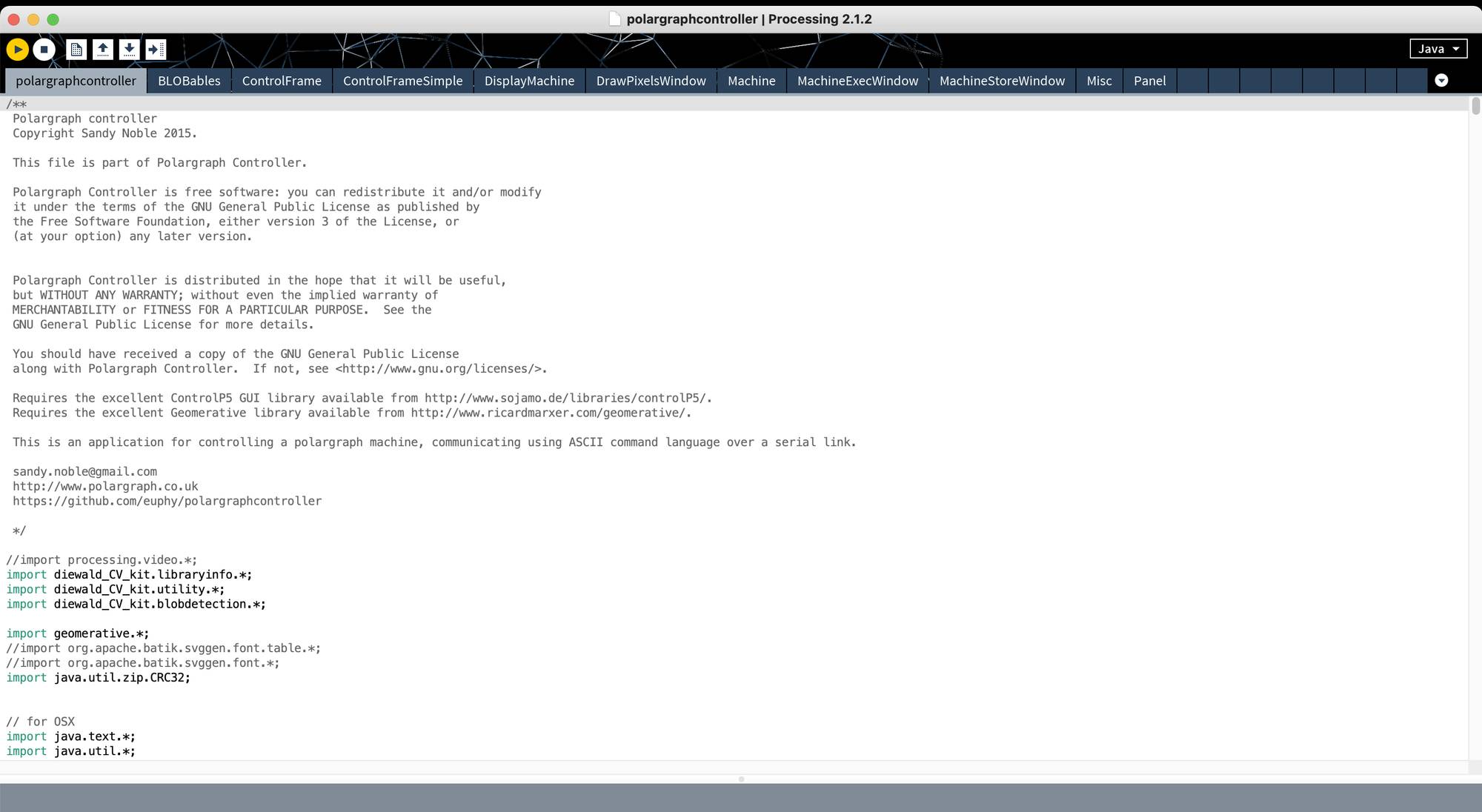Click '//import org.apache.batik.svggen.font.table.*;' line
This screenshot has height=812, width=1482.
163,648
